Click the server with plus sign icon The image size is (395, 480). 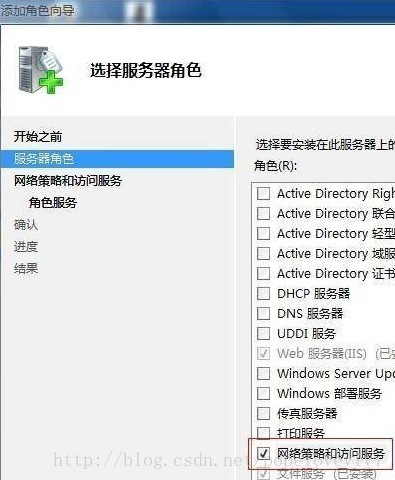[41, 69]
